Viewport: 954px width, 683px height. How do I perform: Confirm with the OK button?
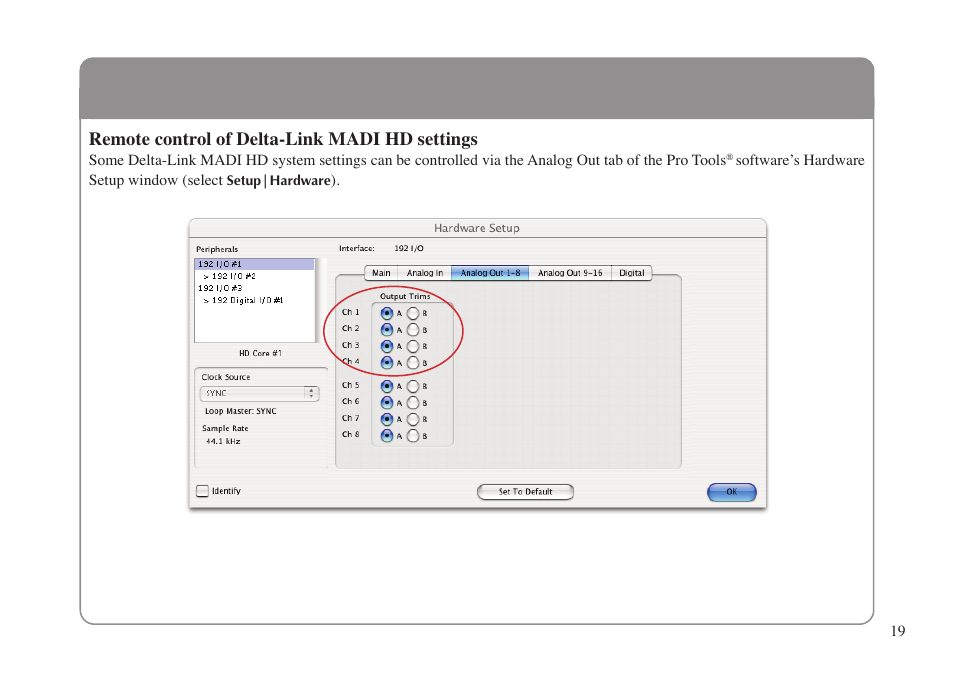coord(731,491)
